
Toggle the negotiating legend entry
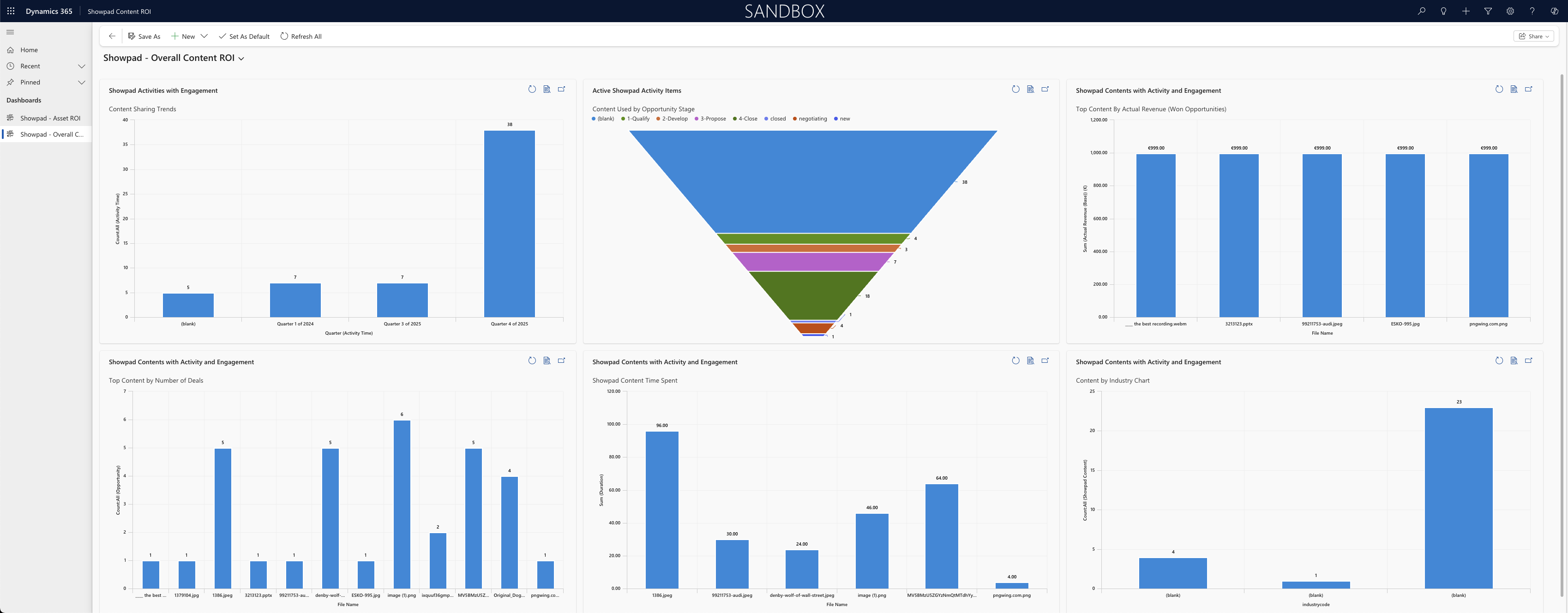(812, 119)
